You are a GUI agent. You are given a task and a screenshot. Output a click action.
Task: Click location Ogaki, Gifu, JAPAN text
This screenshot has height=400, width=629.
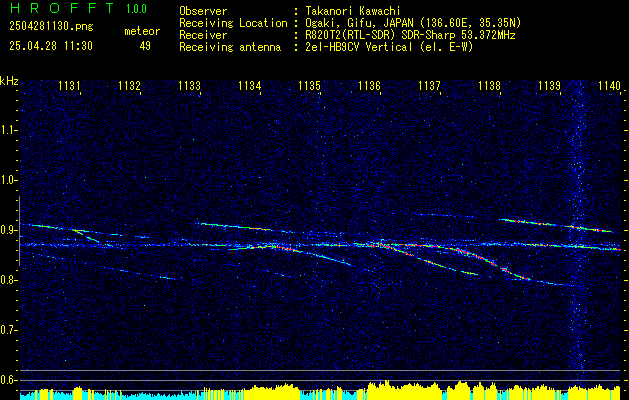tap(413, 23)
